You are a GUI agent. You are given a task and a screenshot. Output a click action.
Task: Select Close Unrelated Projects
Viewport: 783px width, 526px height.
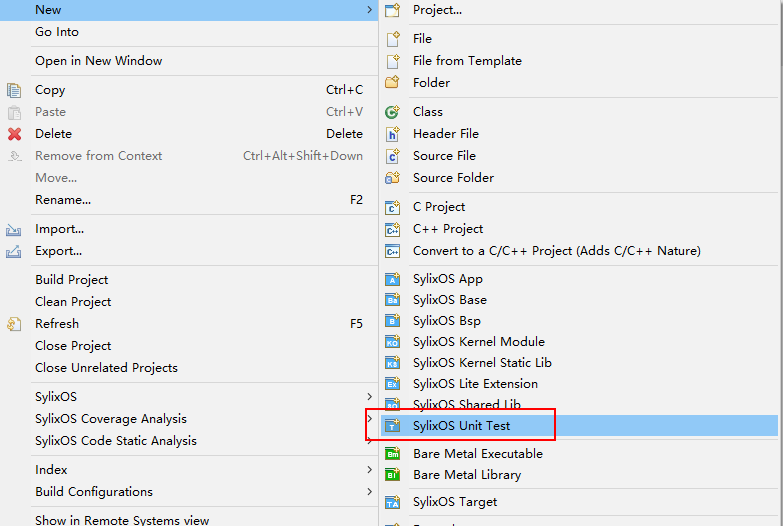[190, 368]
